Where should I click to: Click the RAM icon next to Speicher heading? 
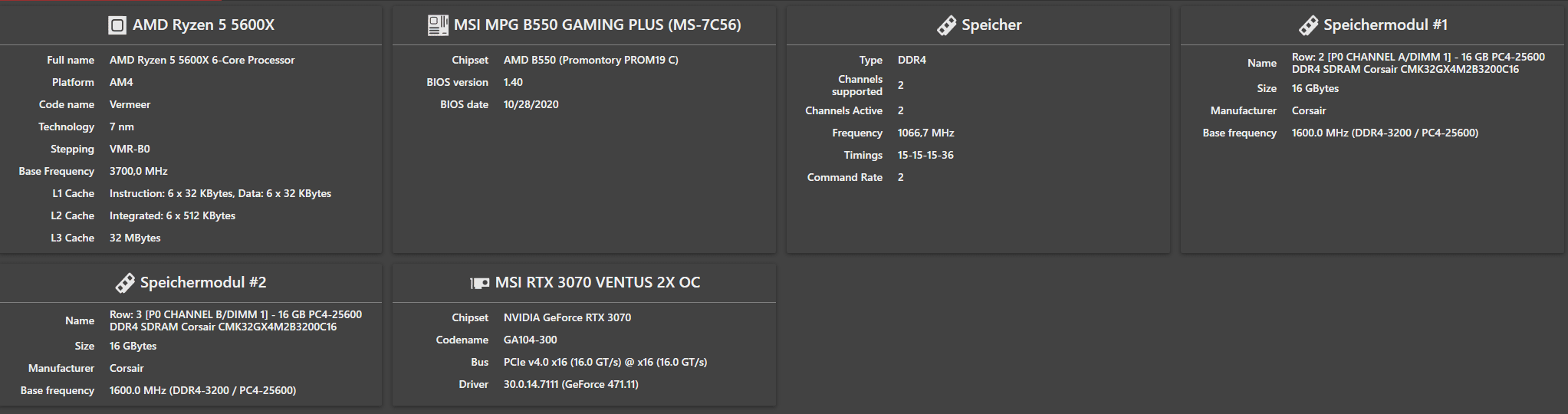[947, 25]
